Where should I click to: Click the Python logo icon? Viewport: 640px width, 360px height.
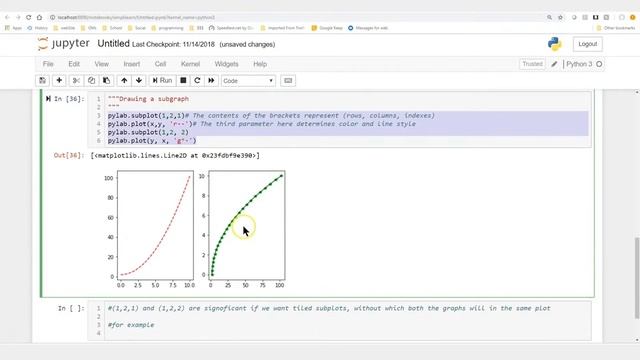click(x=555, y=44)
